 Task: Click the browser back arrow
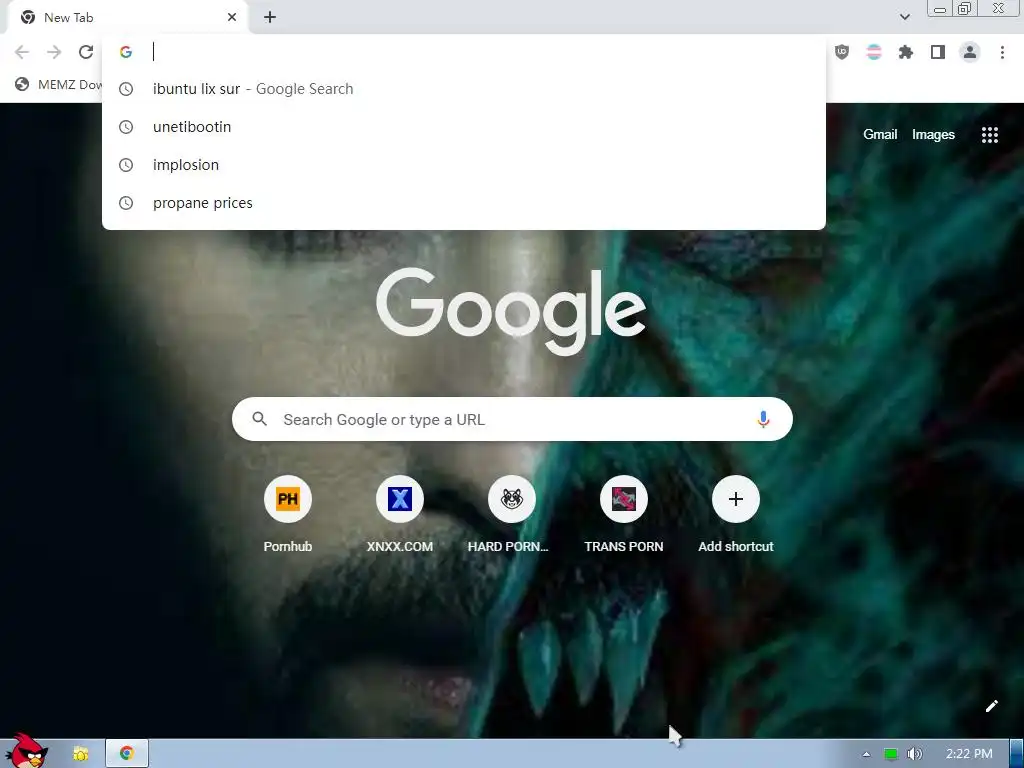pyautogui.click(x=22, y=52)
